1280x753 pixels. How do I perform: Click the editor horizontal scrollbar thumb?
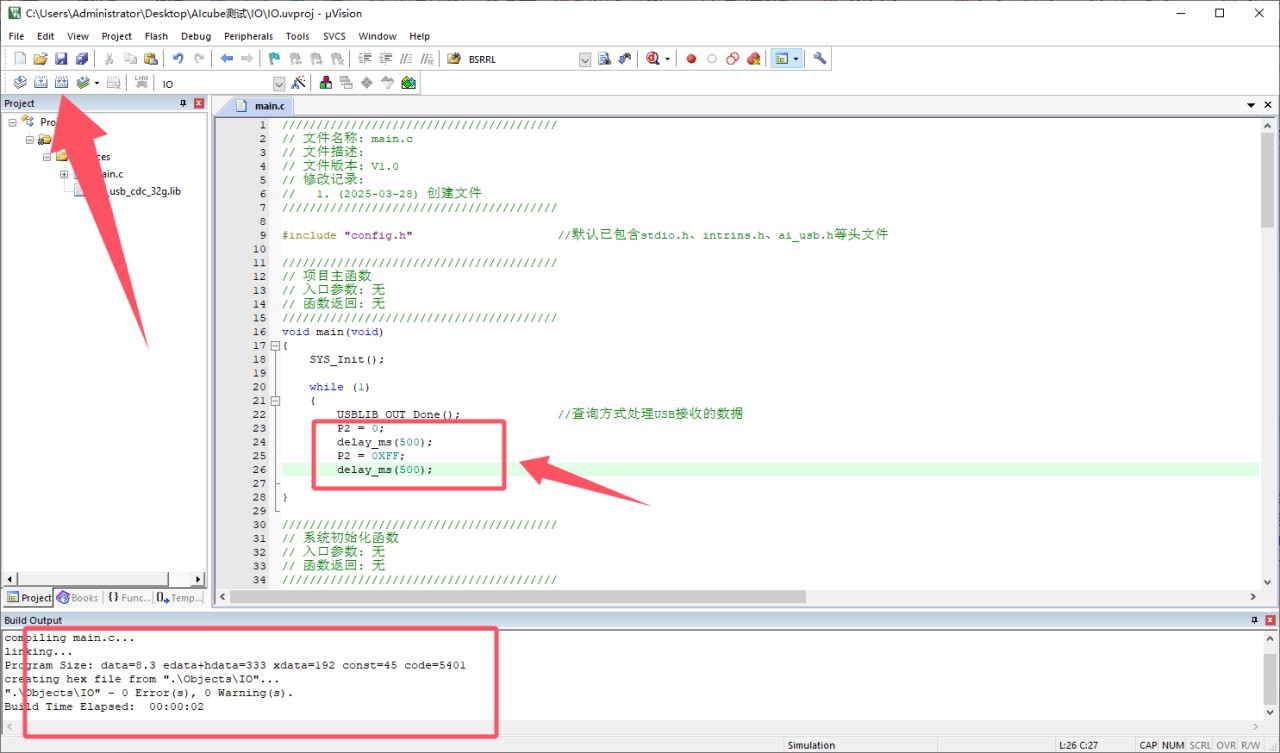[x=518, y=596]
